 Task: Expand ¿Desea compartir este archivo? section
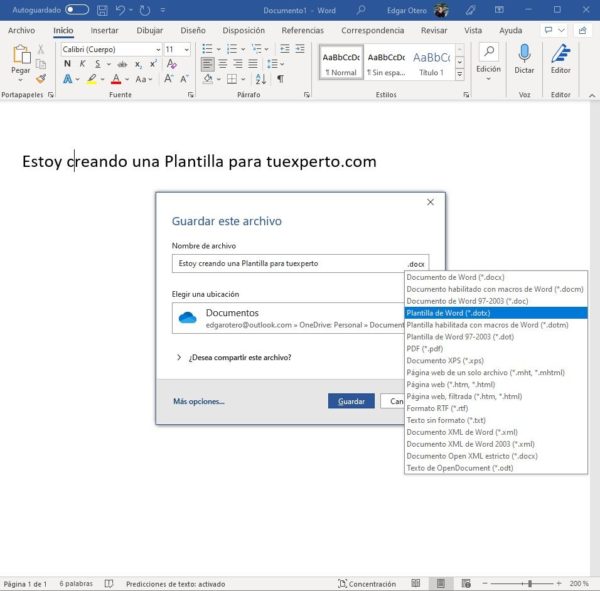pyautogui.click(x=179, y=357)
